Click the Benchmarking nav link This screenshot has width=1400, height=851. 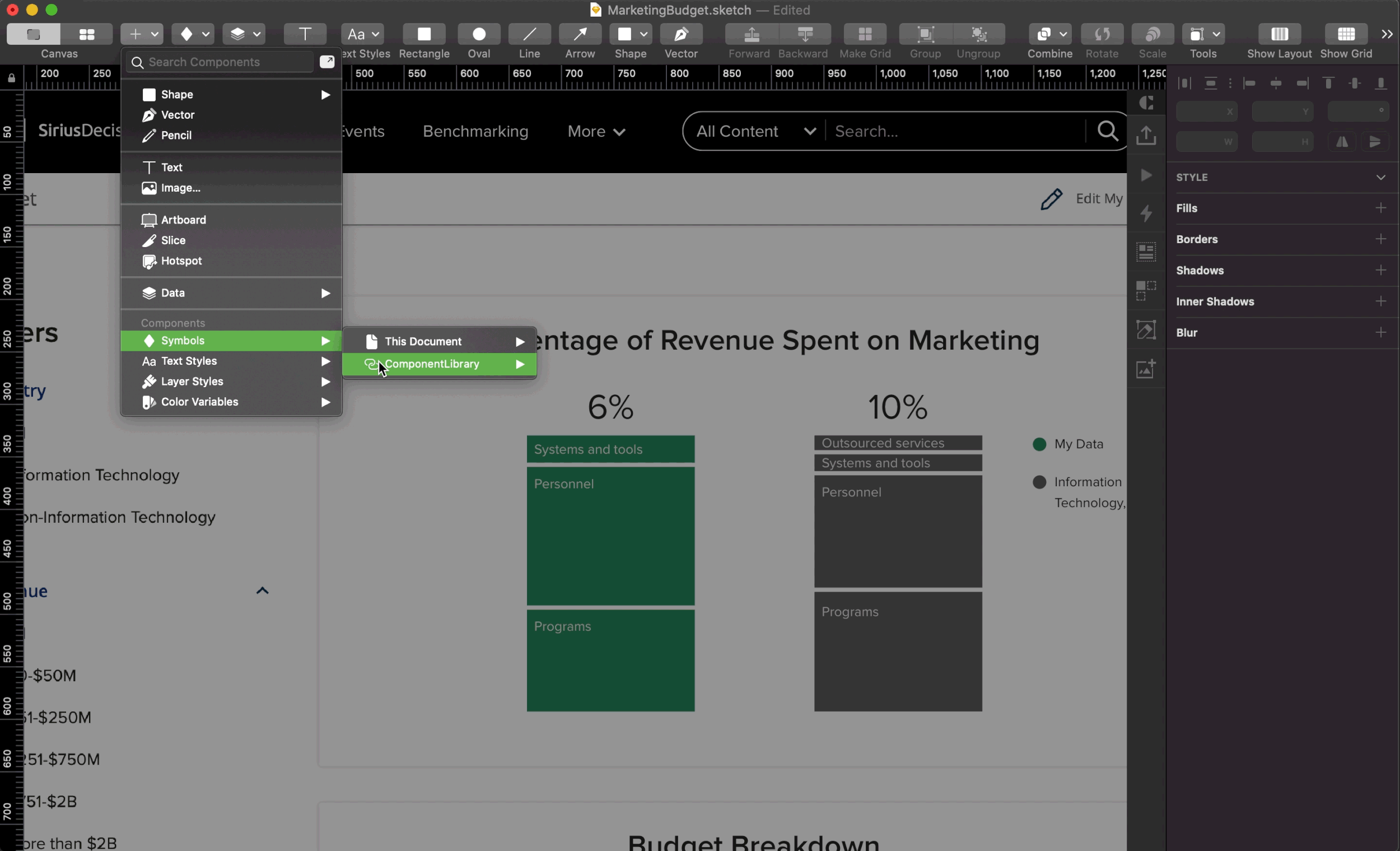coord(475,131)
